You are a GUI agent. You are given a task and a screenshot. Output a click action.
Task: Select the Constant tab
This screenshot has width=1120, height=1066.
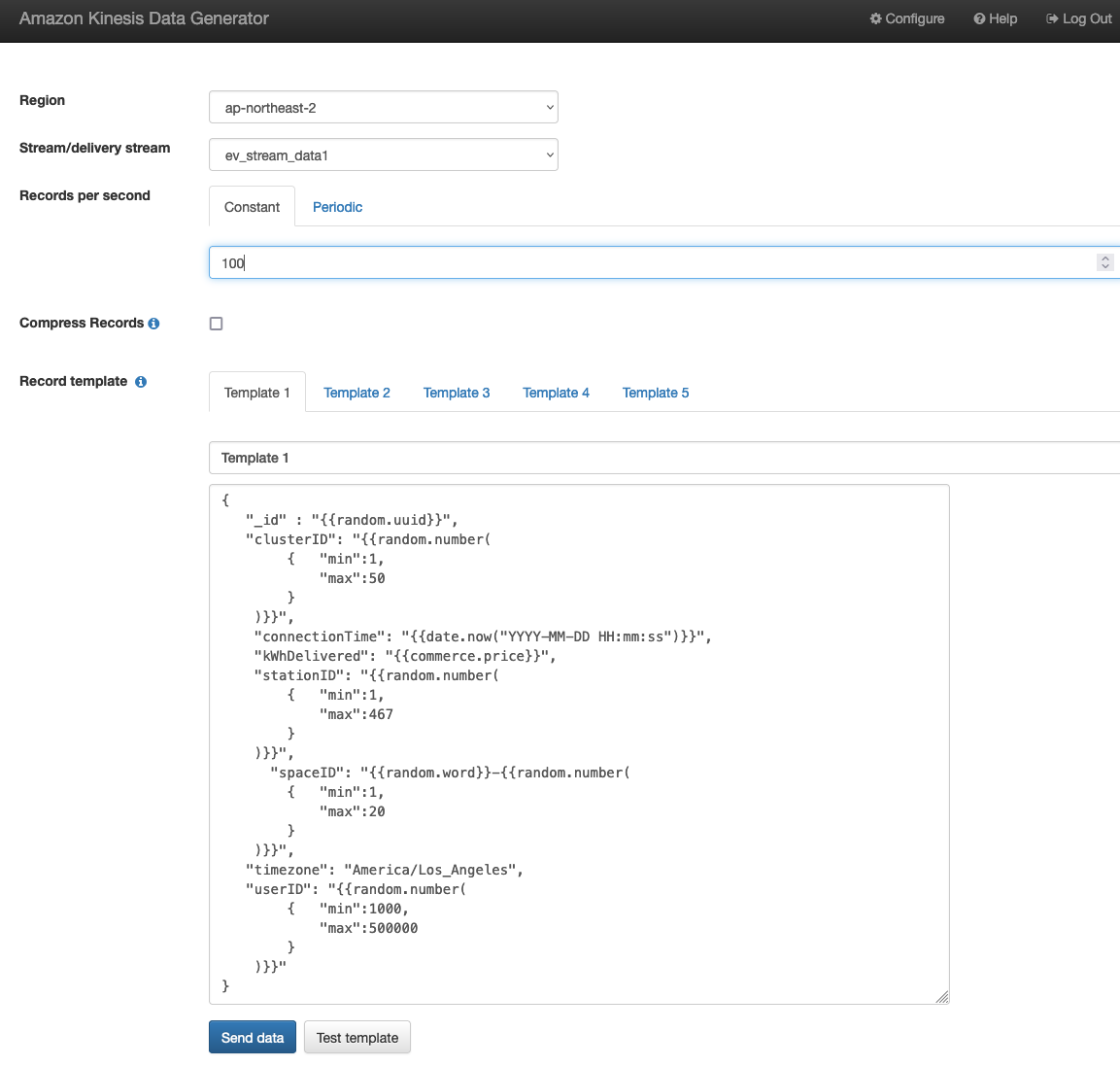[x=252, y=206]
